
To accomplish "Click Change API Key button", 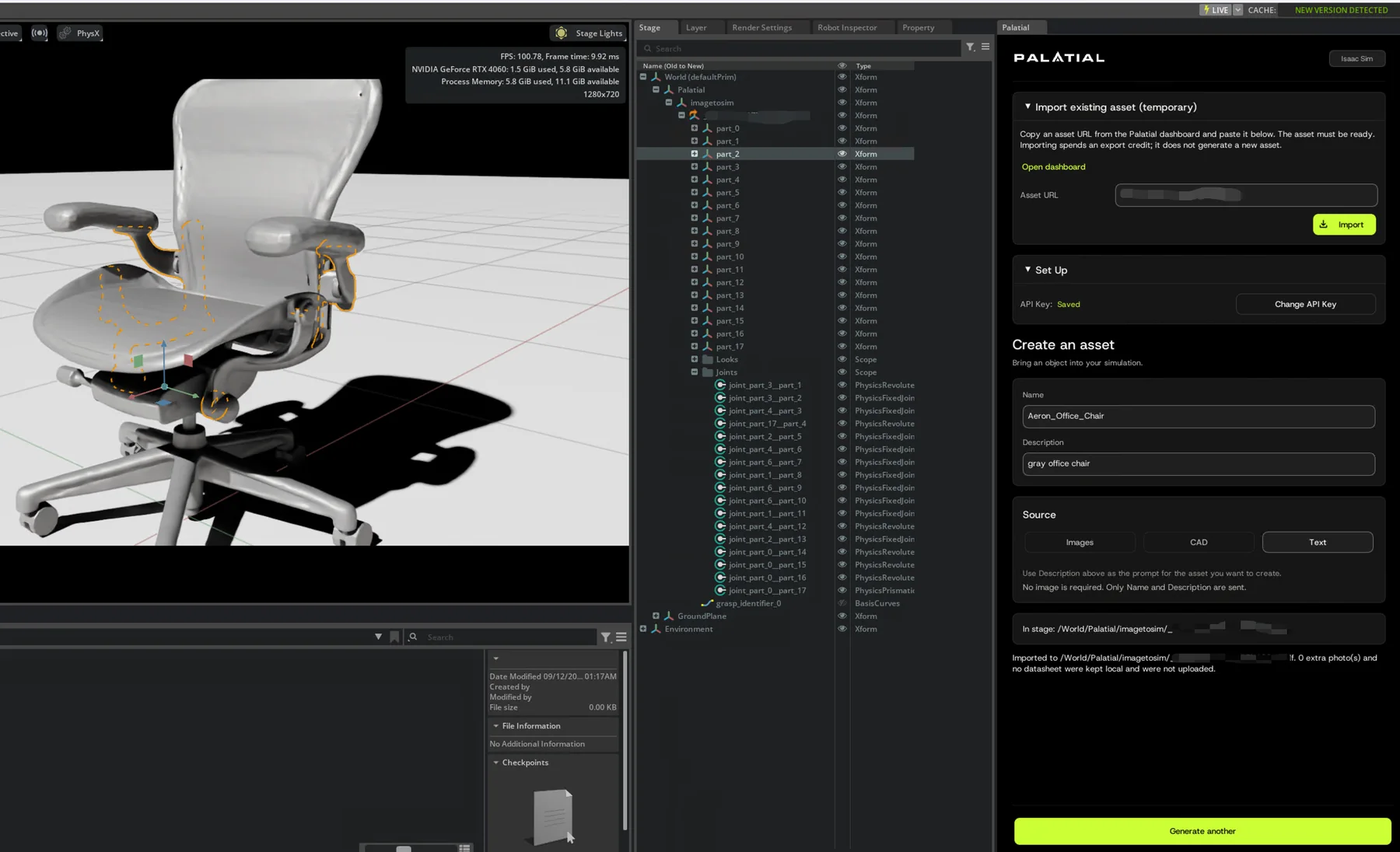I will point(1305,305).
